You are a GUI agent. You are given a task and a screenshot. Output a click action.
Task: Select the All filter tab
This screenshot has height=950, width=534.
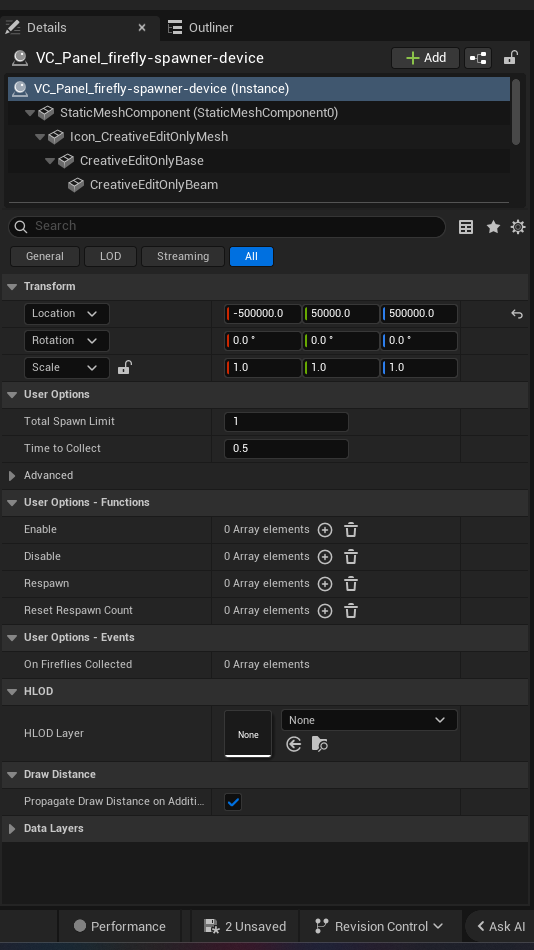pos(251,256)
